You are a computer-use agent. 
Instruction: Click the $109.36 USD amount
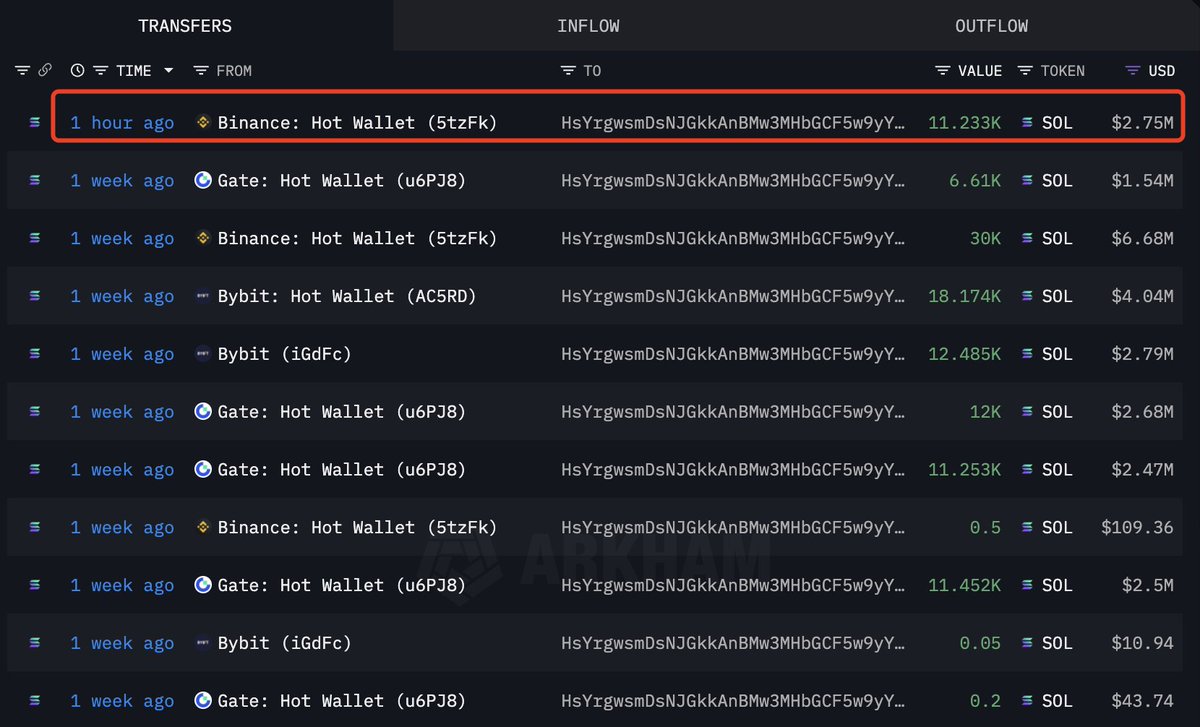[1137, 528]
